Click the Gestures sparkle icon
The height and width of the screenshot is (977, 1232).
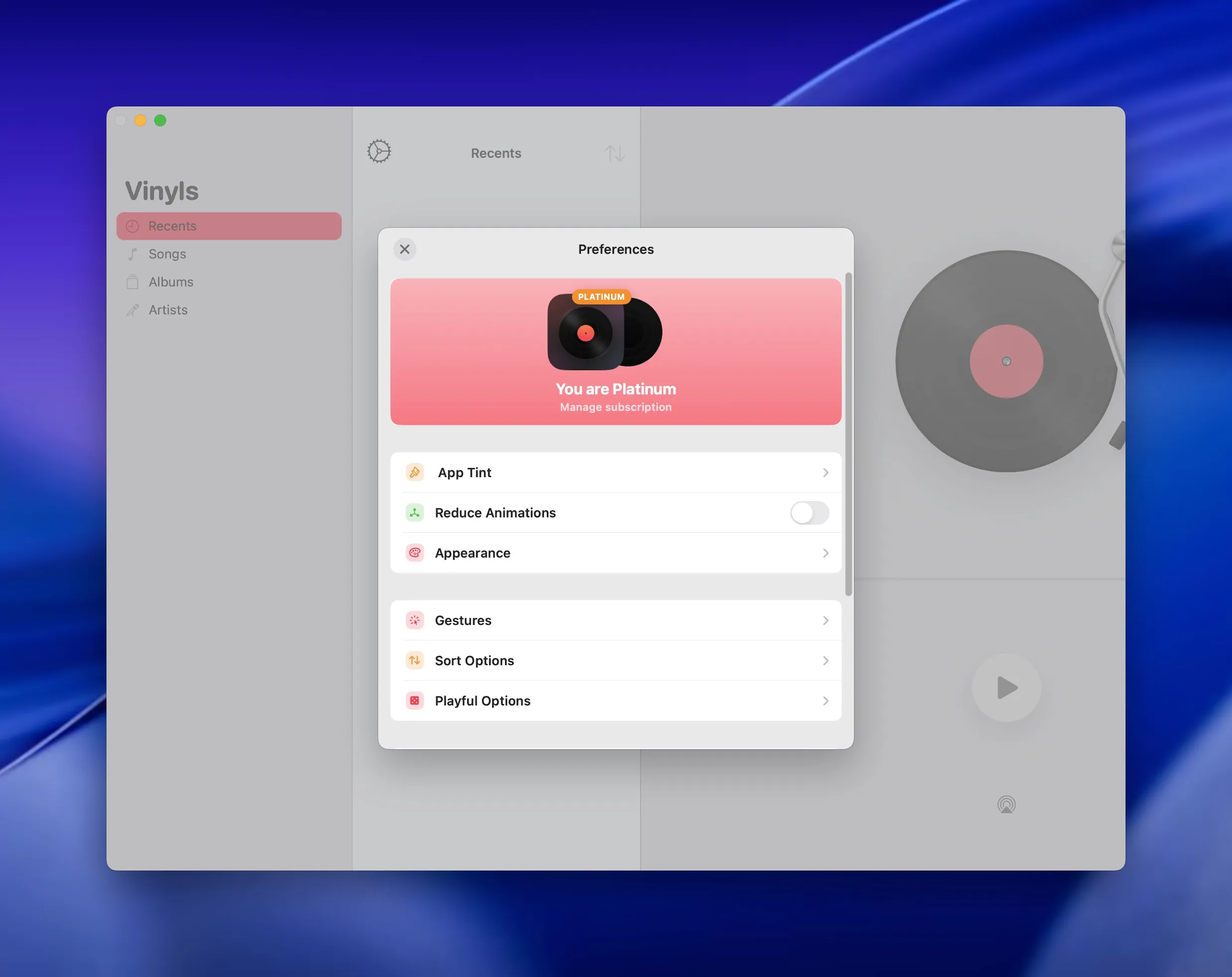415,620
